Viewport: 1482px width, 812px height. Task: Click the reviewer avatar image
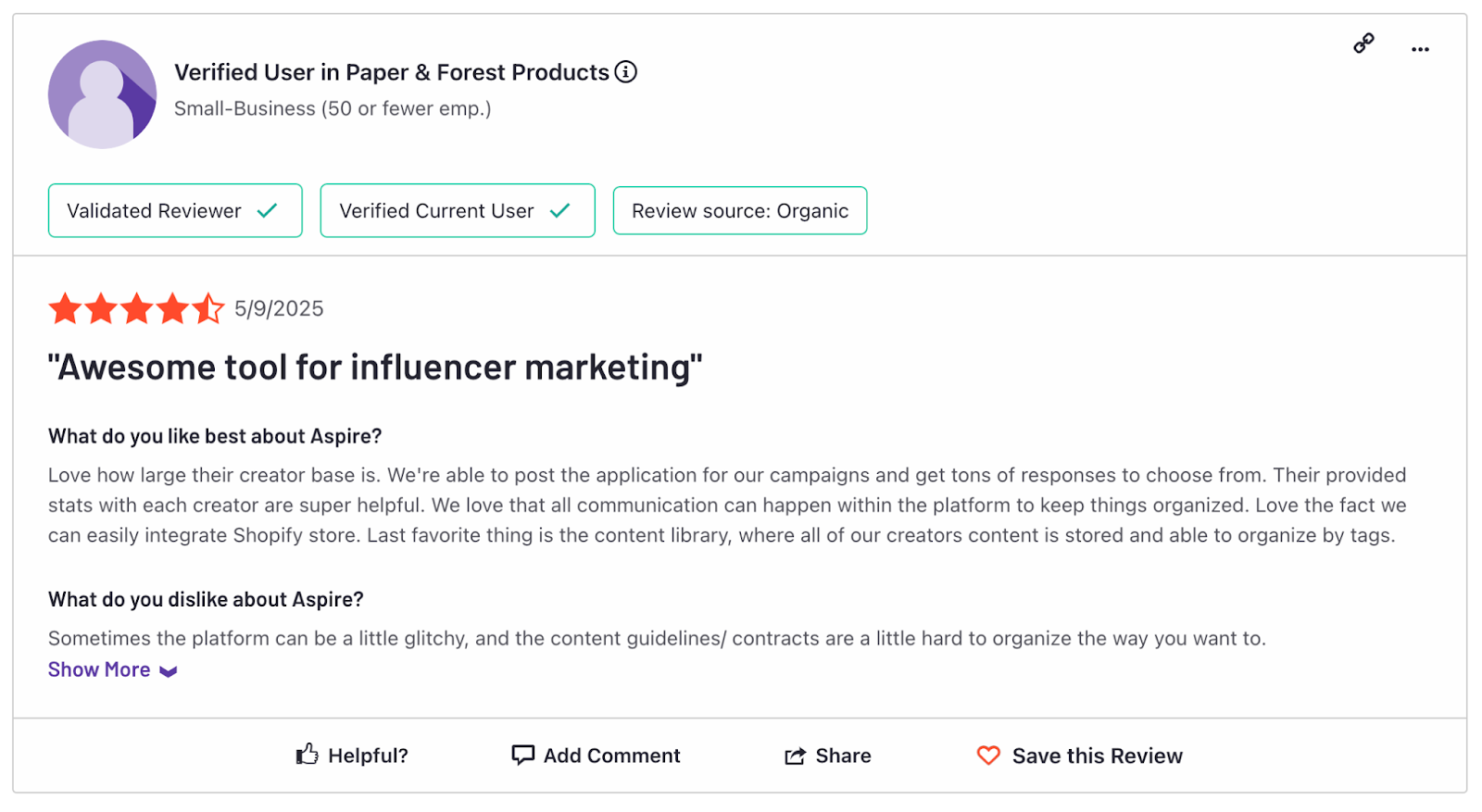[102, 94]
